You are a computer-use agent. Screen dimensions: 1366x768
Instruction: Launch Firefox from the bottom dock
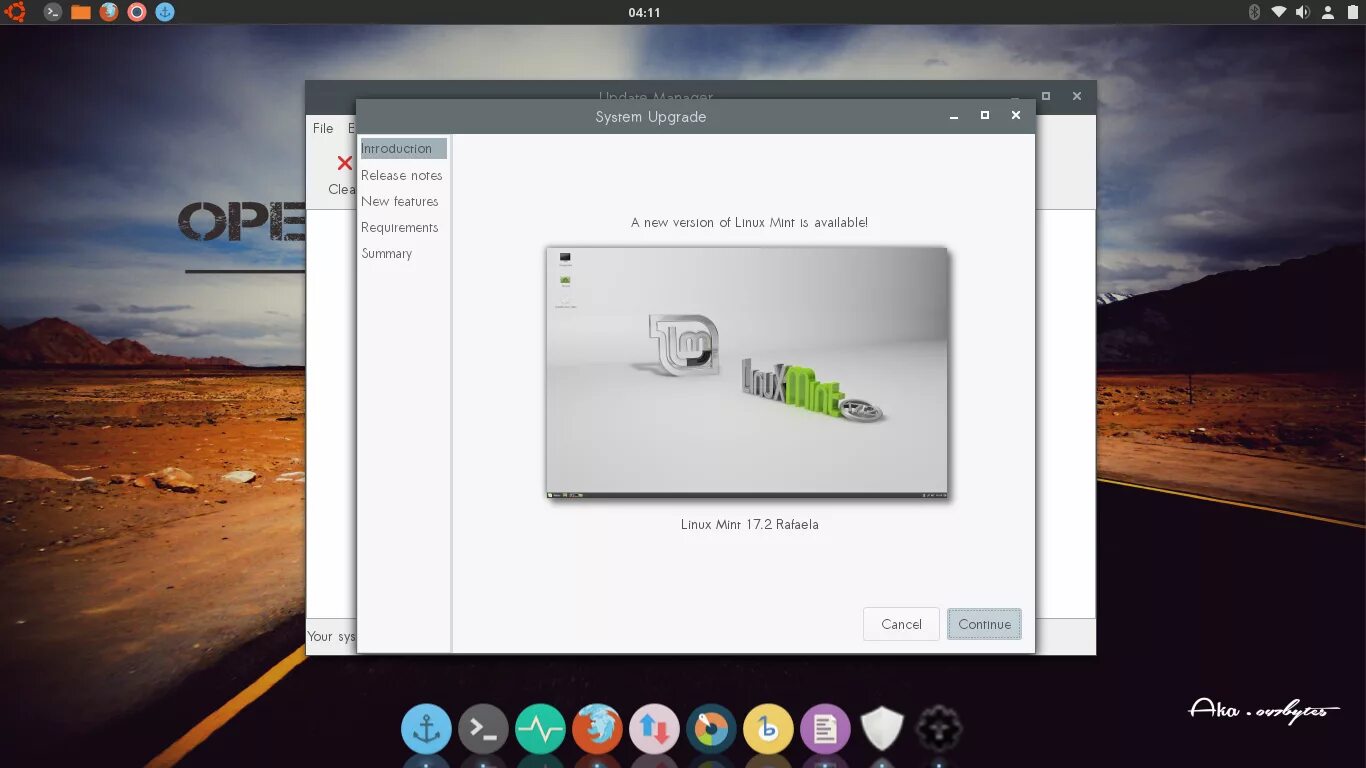coord(597,729)
